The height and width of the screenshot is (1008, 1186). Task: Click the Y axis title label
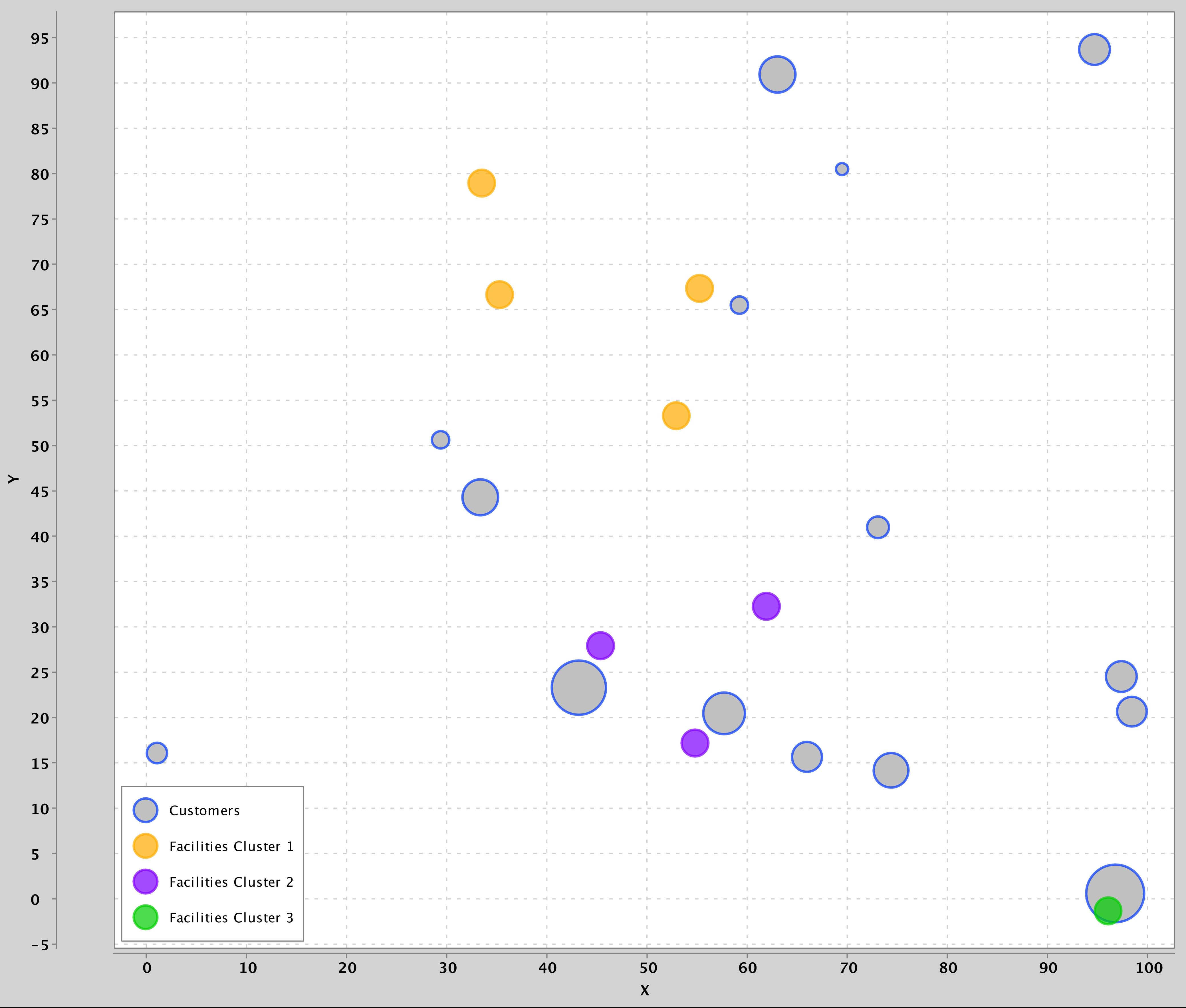pyautogui.click(x=14, y=479)
